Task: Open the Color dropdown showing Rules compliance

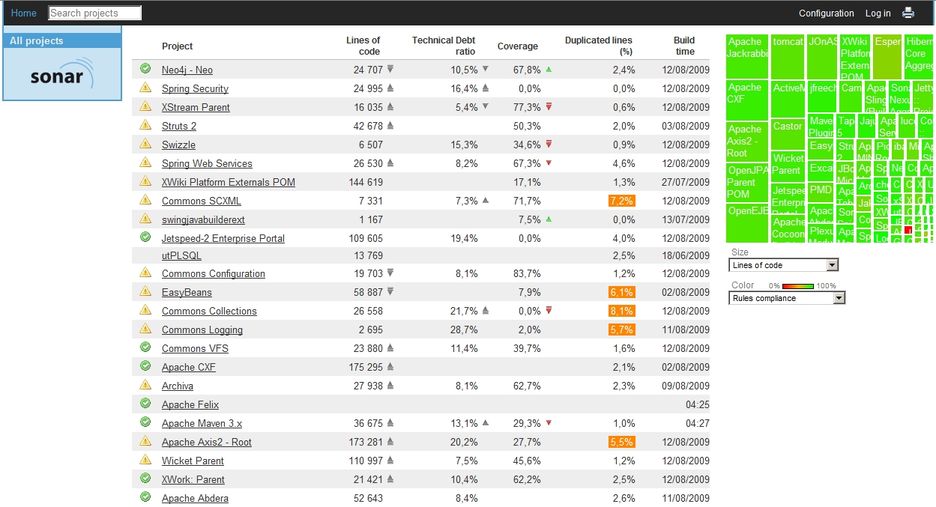Action: point(787,298)
